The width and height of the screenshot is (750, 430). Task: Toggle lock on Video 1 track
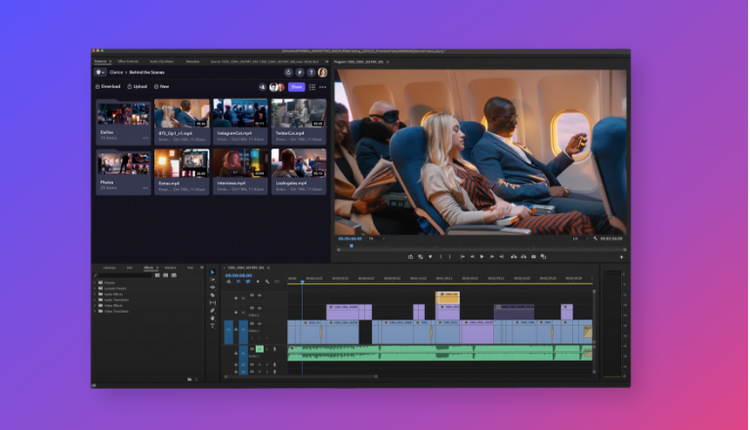[x=236, y=330]
